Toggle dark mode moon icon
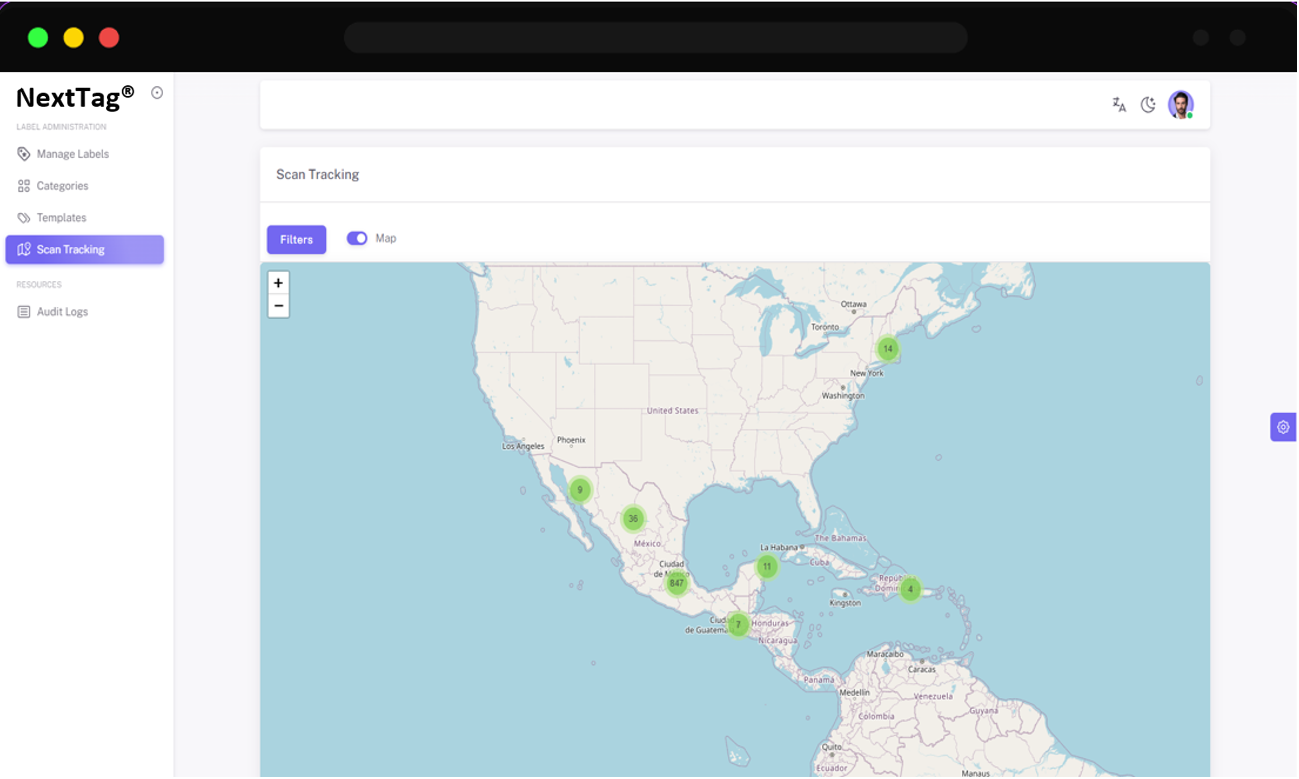1299x779 pixels. (x=1148, y=105)
